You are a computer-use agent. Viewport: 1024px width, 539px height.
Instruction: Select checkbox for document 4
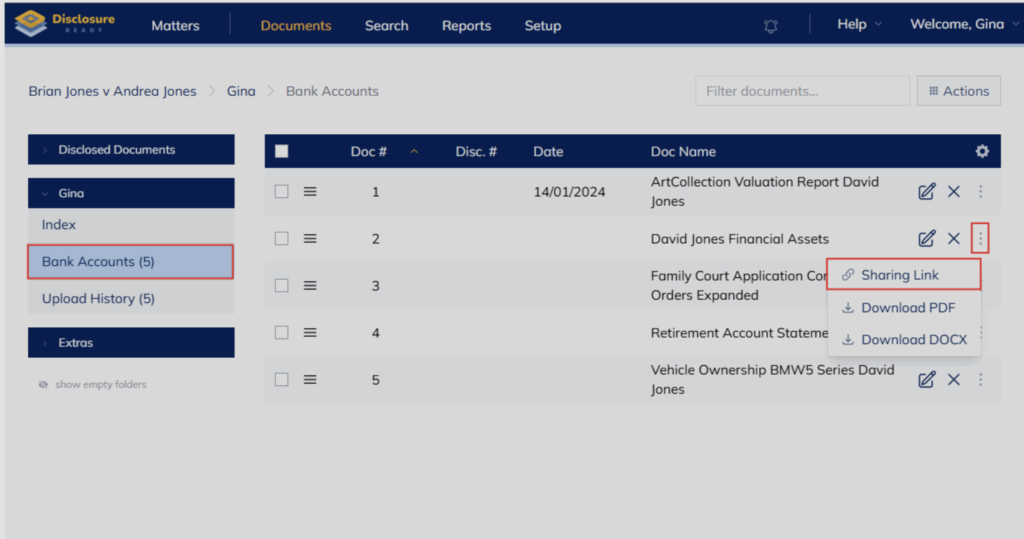[x=282, y=332]
